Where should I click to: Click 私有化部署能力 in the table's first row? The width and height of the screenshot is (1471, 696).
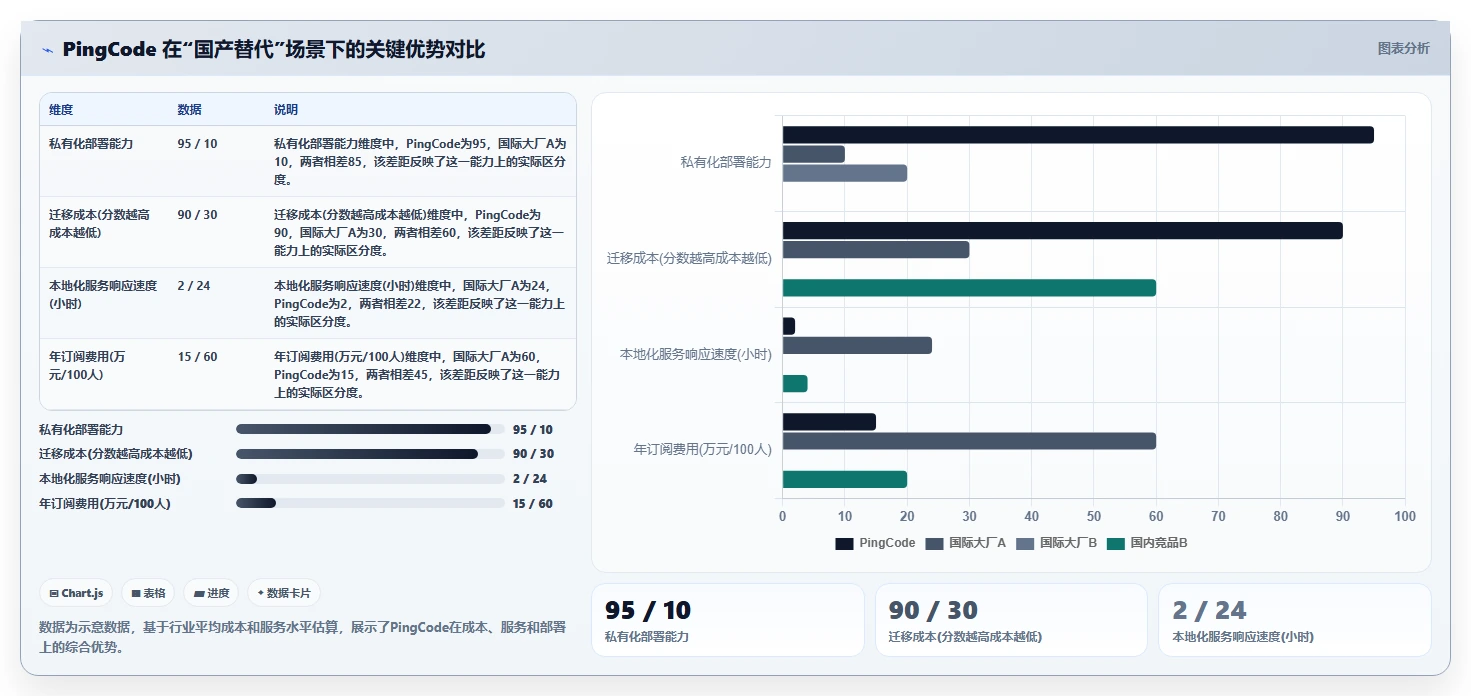91,144
